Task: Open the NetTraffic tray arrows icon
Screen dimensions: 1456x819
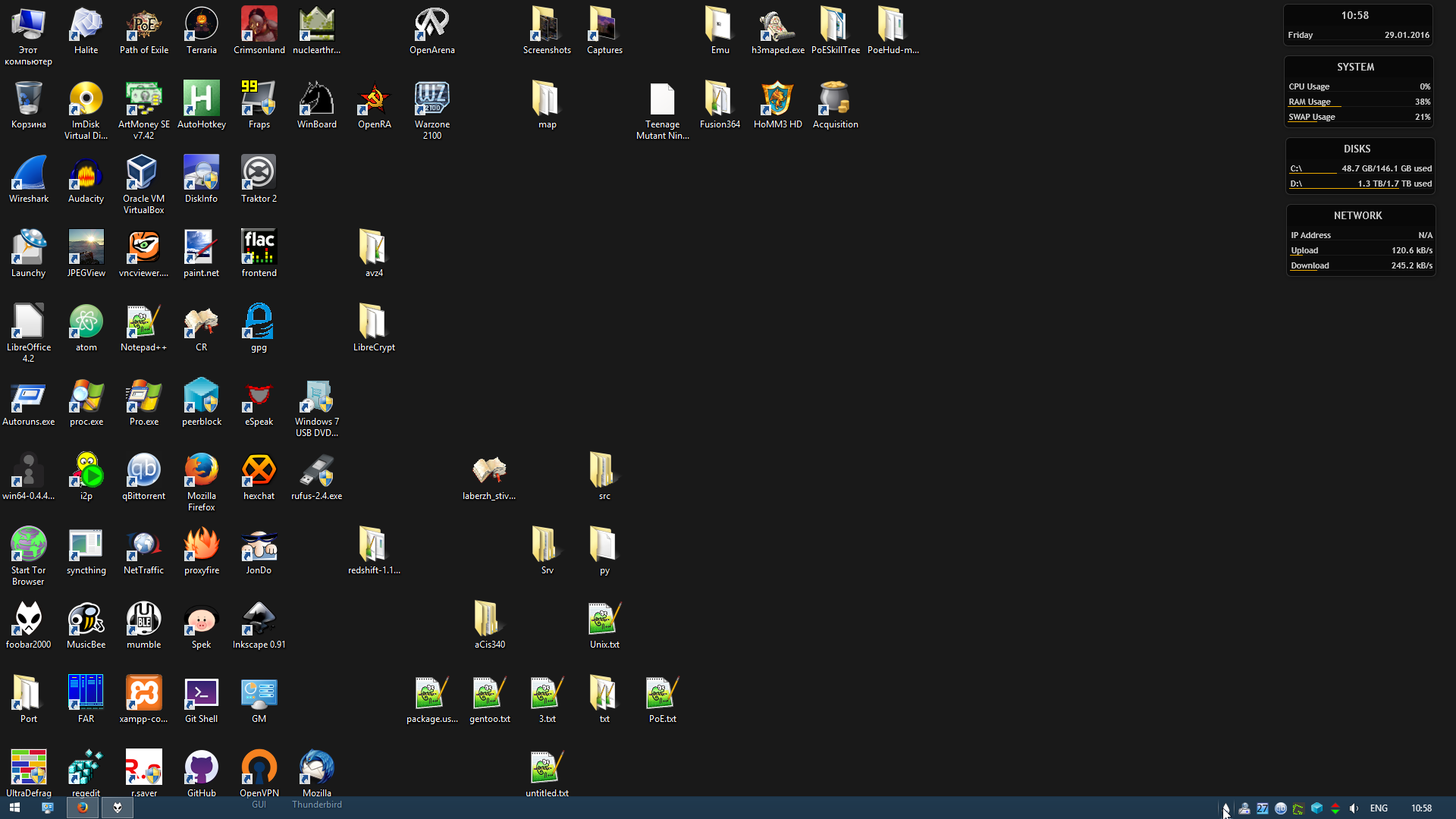Action: click(1335, 808)
